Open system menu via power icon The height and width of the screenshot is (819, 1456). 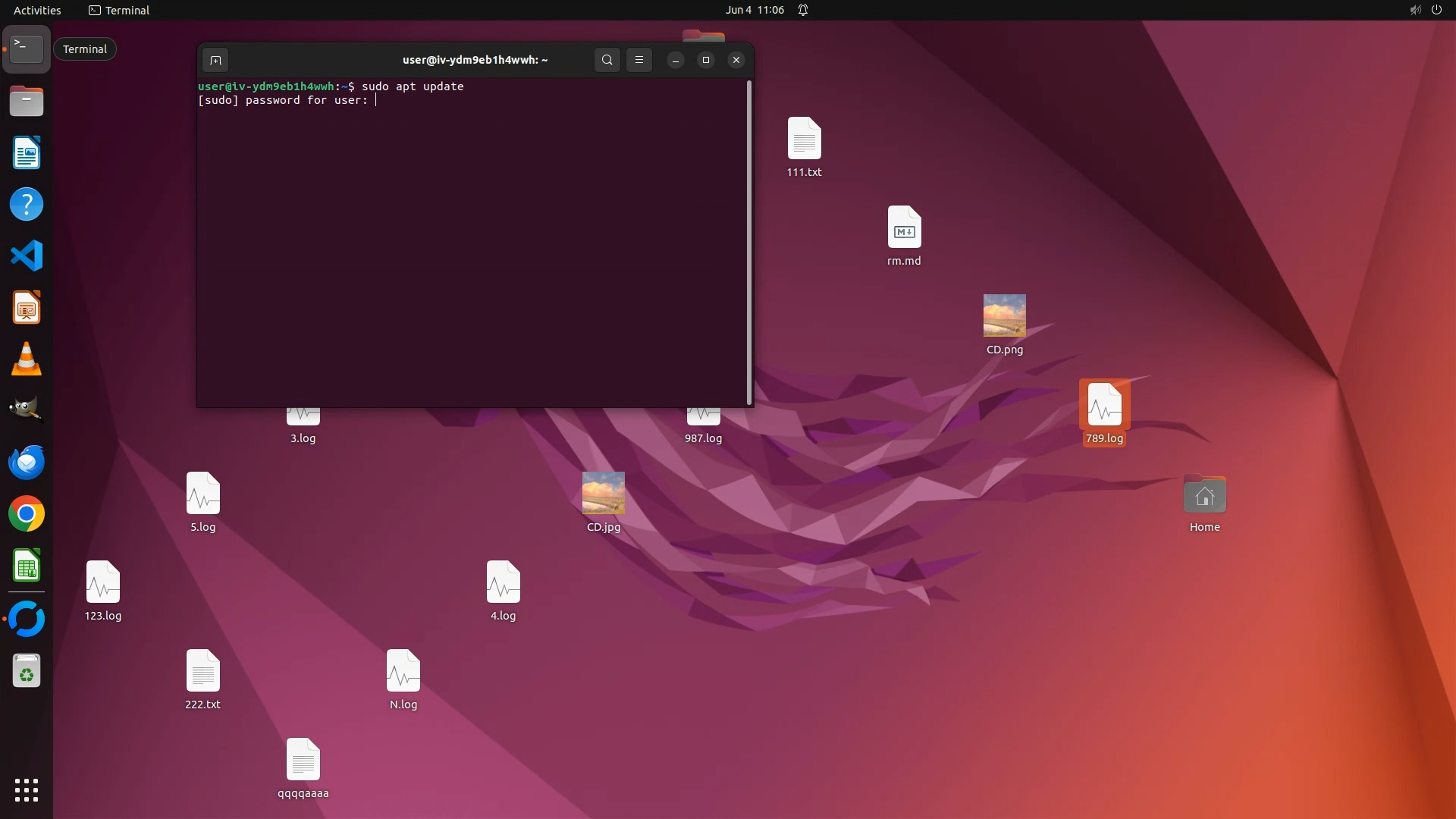tap(1436, 10)
